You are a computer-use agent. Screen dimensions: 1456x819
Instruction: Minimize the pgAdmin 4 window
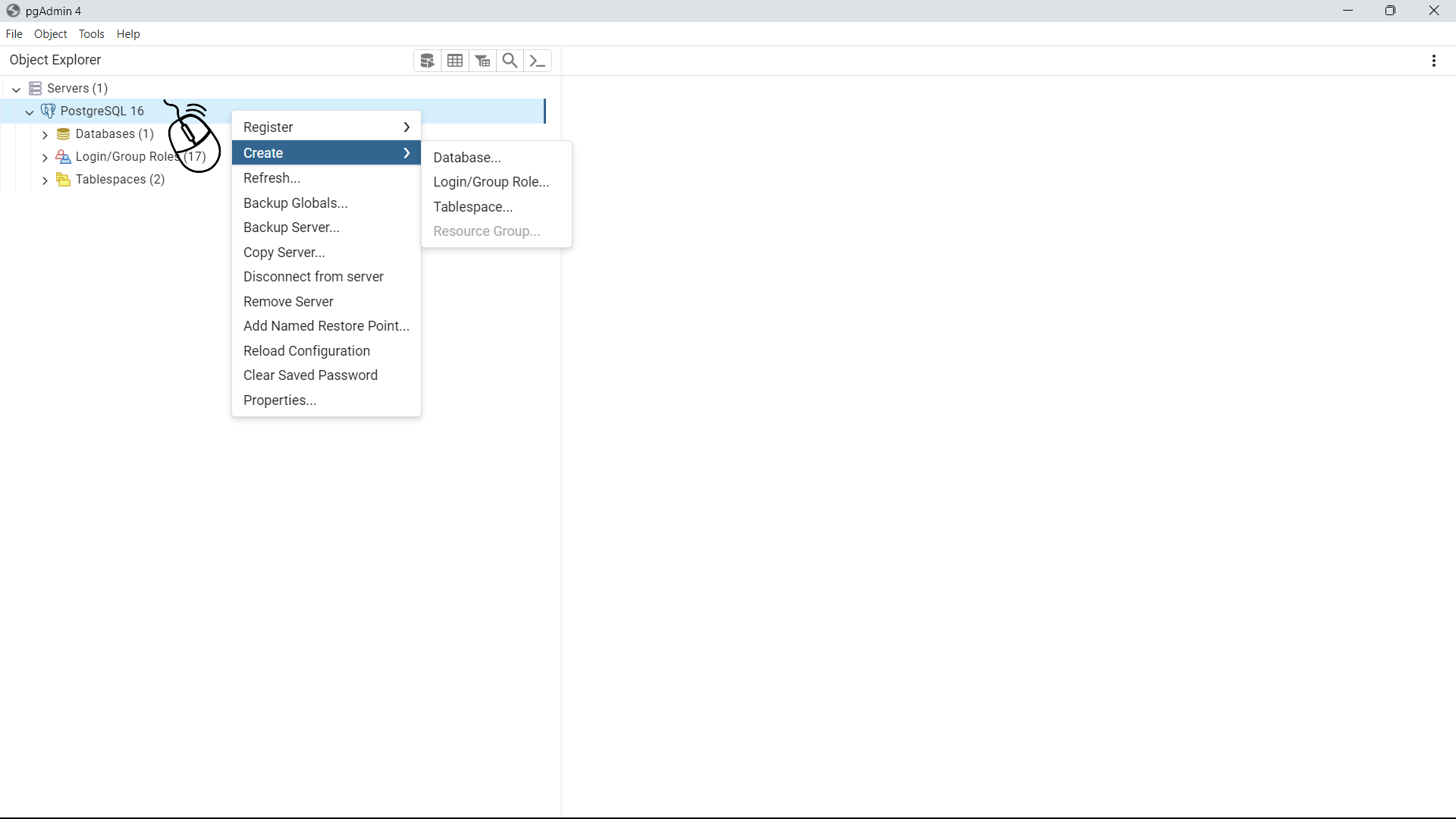coord(1348,11)
